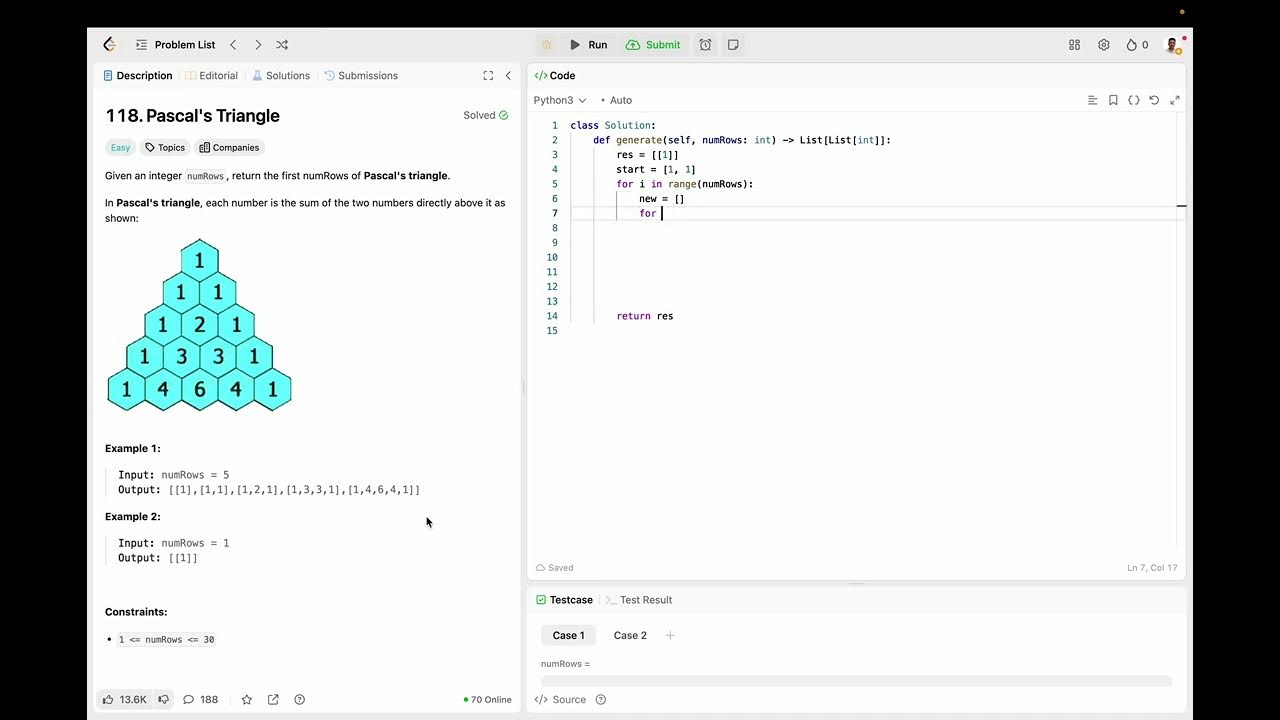
Task: Click the Solved status indicator
Action: (486, 115)
